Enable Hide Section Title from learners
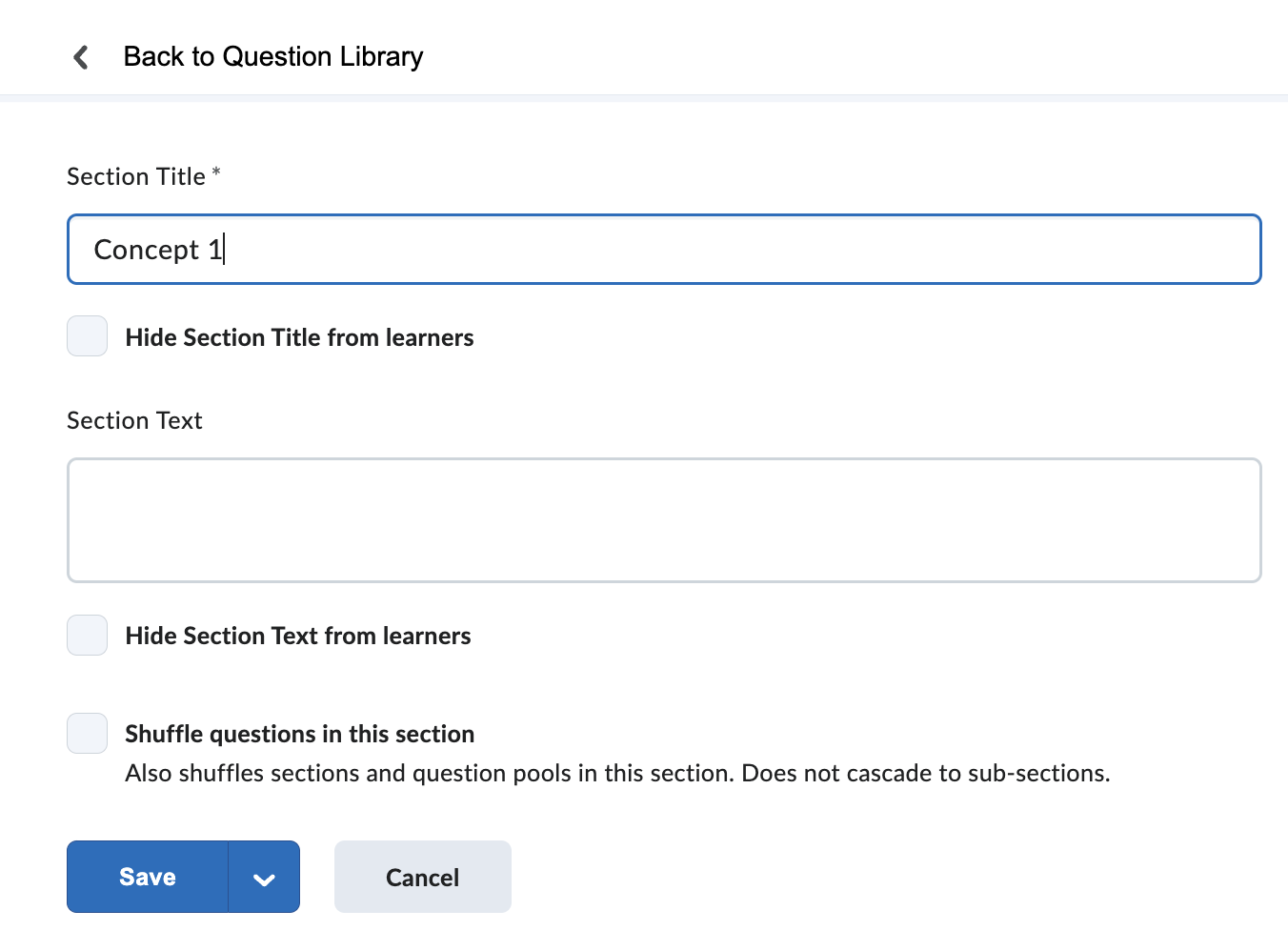1288x951 pixels. [x=87, y=336]
